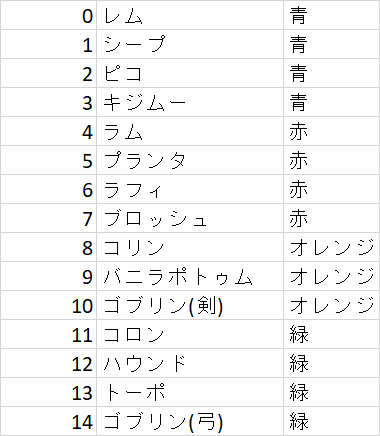Click the ハウンド cell

tap(190, 363)
